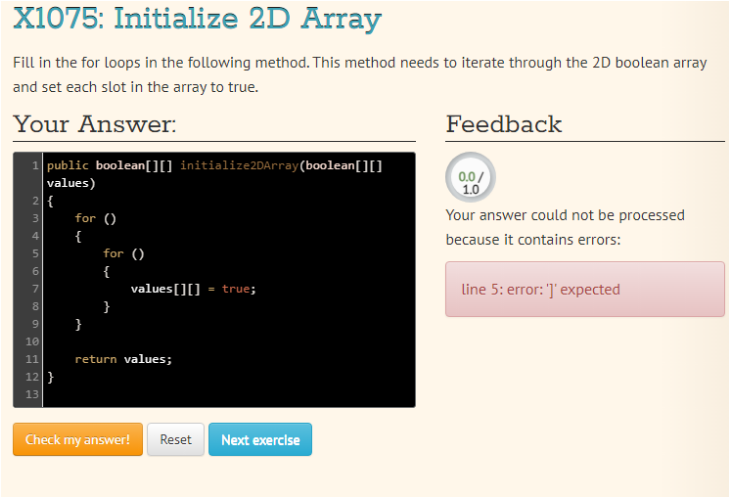Click the line 5 error message box
The image size is (731, 497).
[x=585, y=289]
